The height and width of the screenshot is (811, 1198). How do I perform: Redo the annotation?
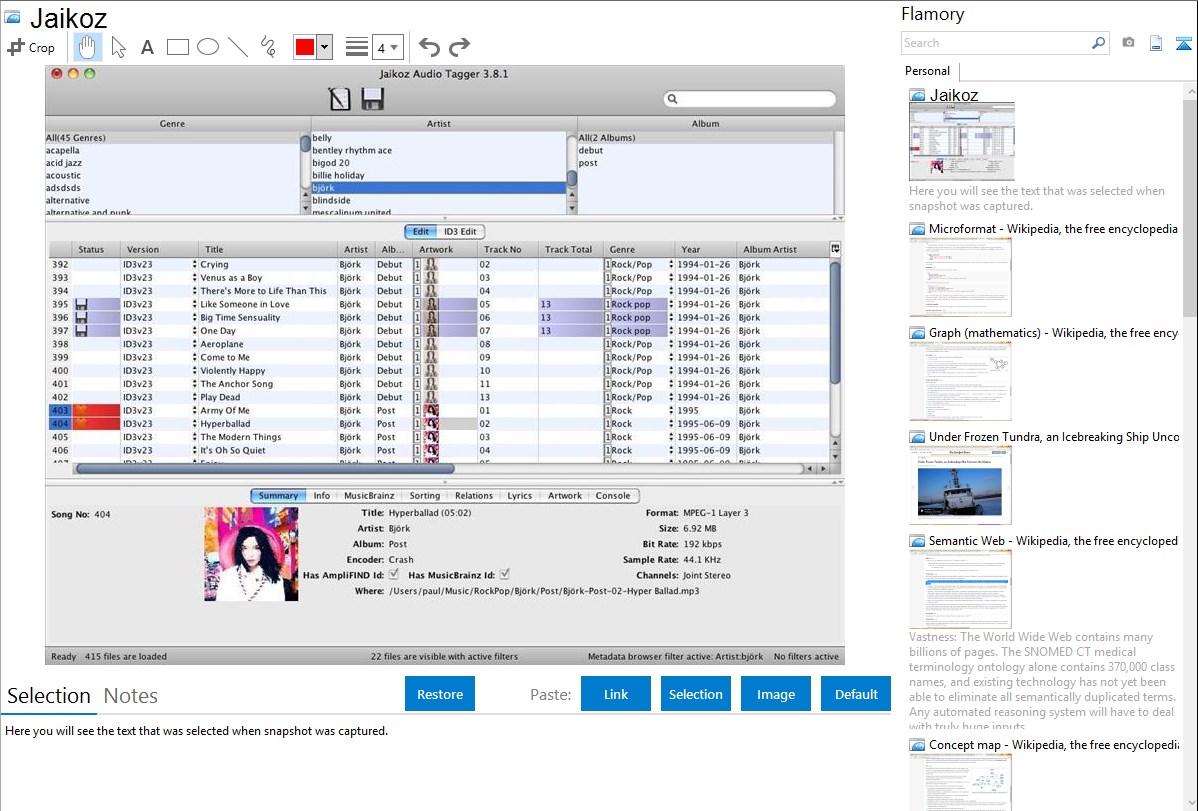click(459, 47)
